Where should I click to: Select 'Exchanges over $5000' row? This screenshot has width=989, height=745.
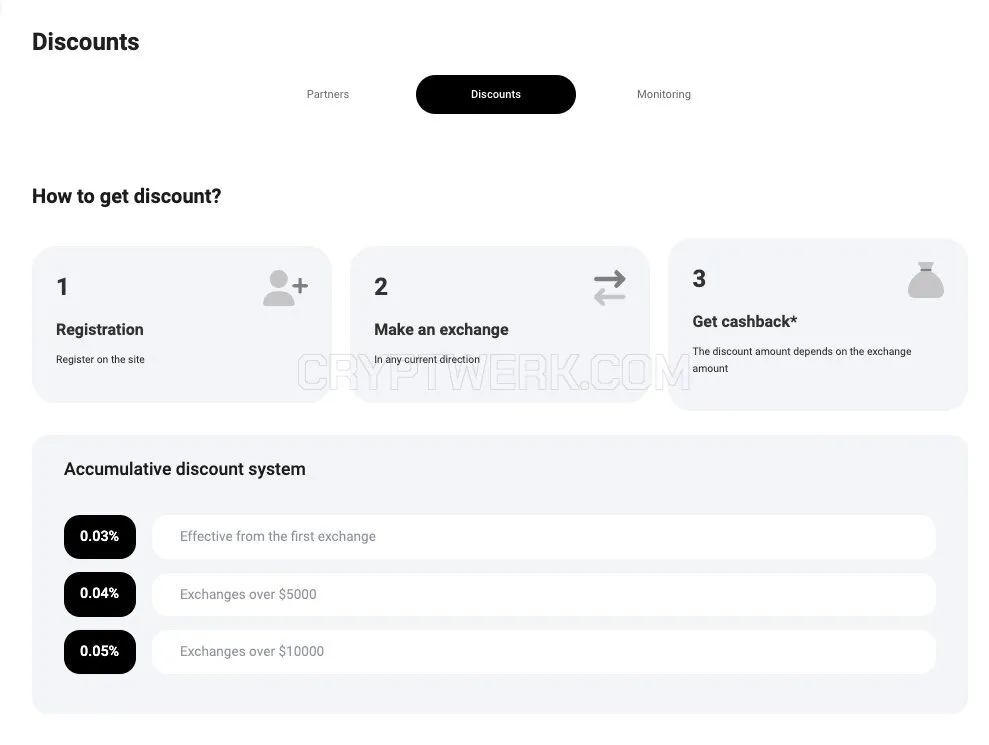[544, 594]
